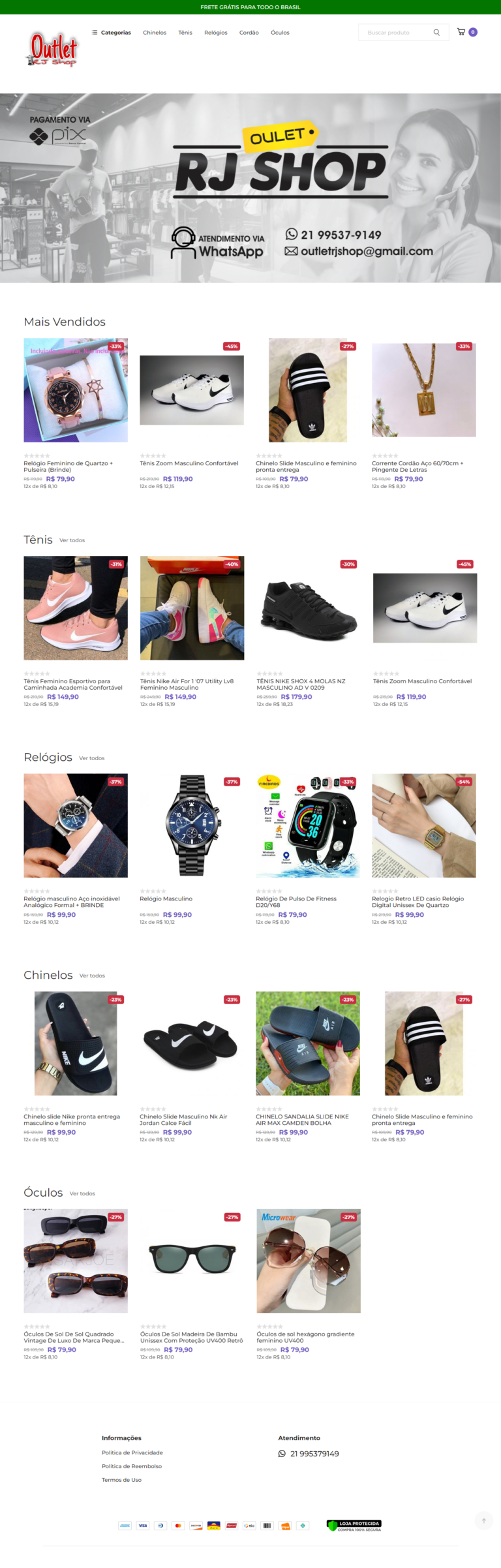
Task: Click the search magnifier icon
Action: [436, 33]
